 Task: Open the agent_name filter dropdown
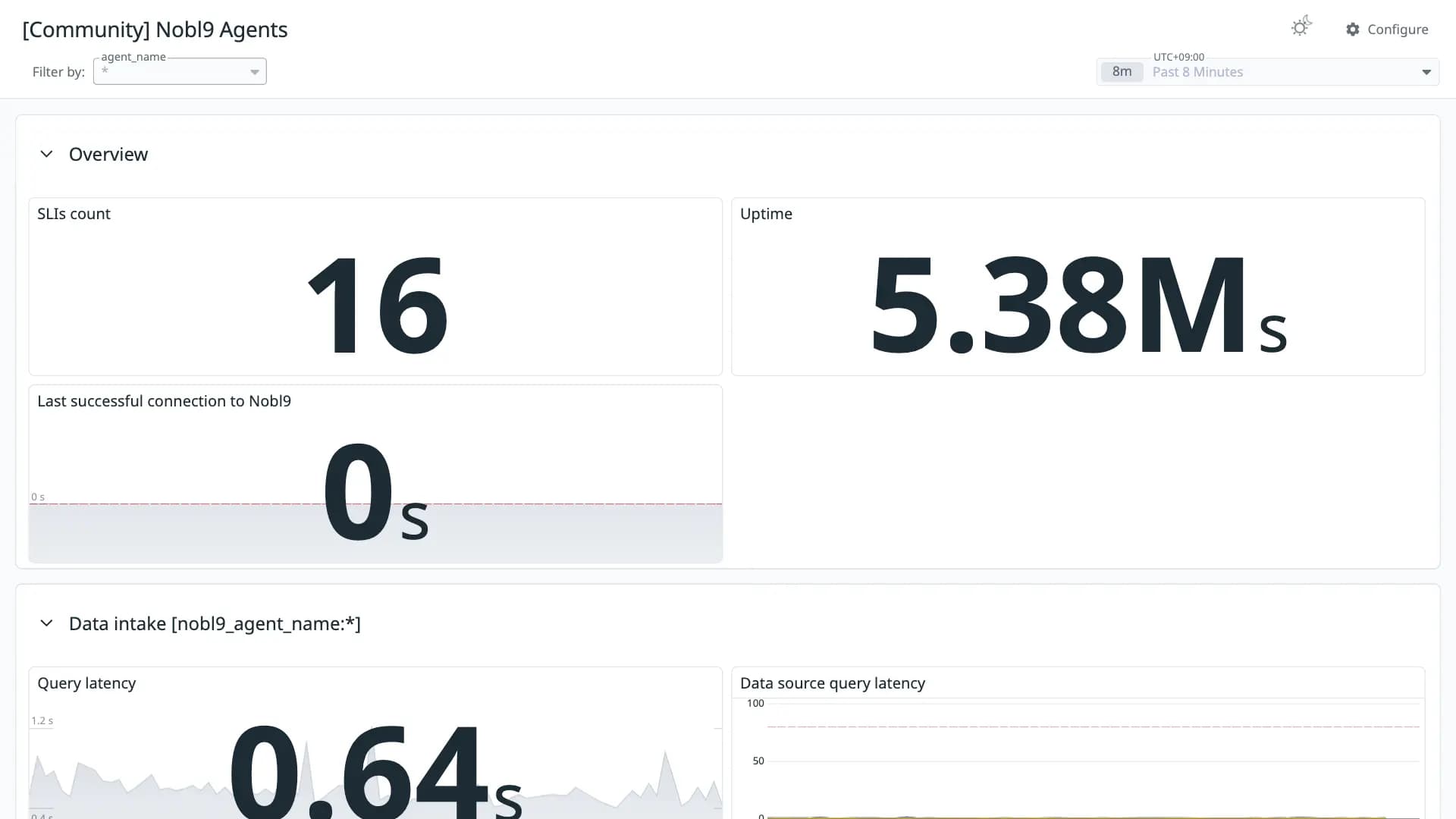click(x=180, y=71)
